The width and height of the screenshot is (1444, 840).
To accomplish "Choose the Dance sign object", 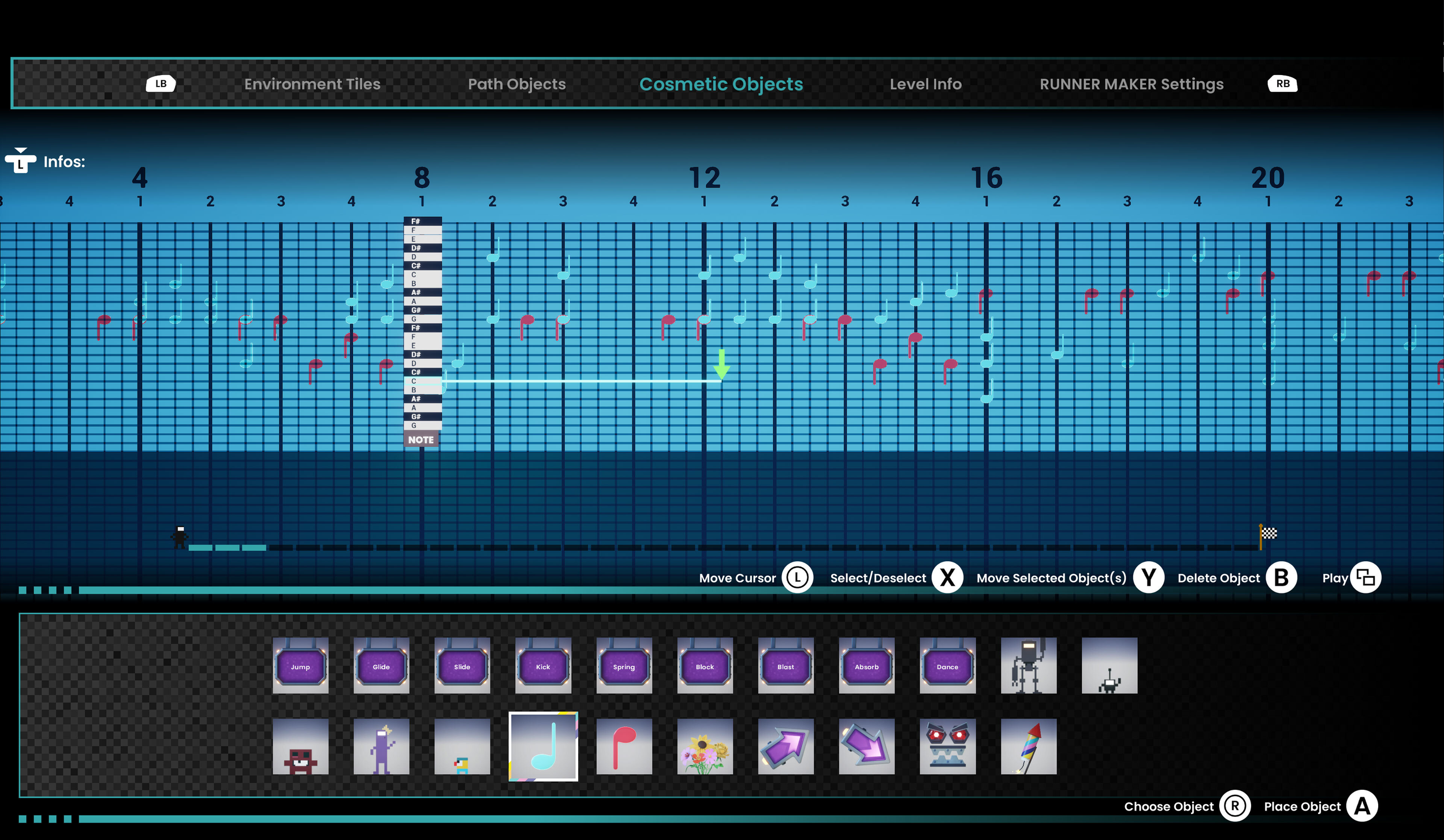I will (x=947, y=666).
